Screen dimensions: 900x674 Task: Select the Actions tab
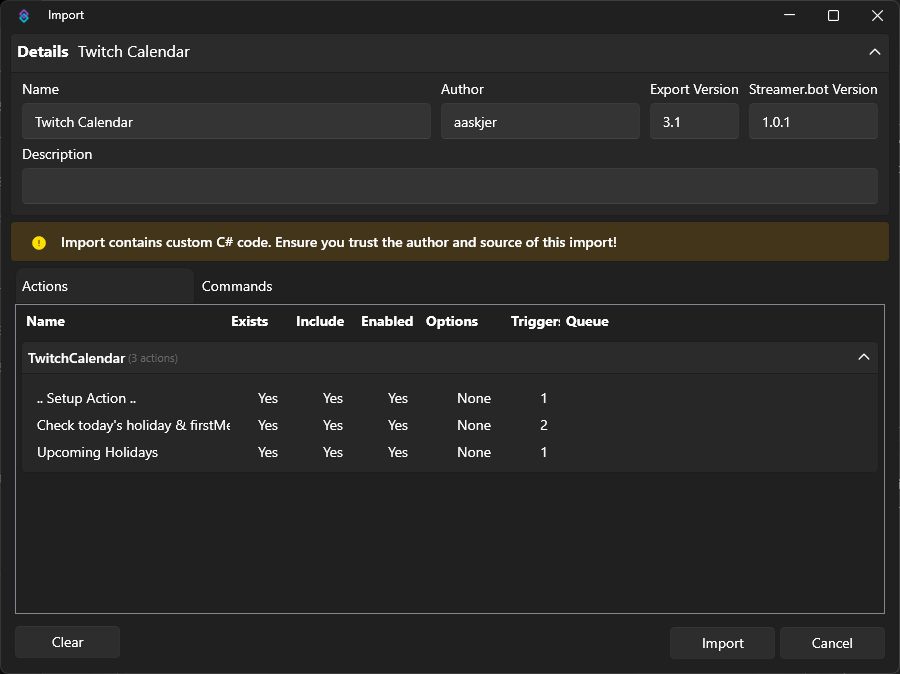click(x=45, y=286)
